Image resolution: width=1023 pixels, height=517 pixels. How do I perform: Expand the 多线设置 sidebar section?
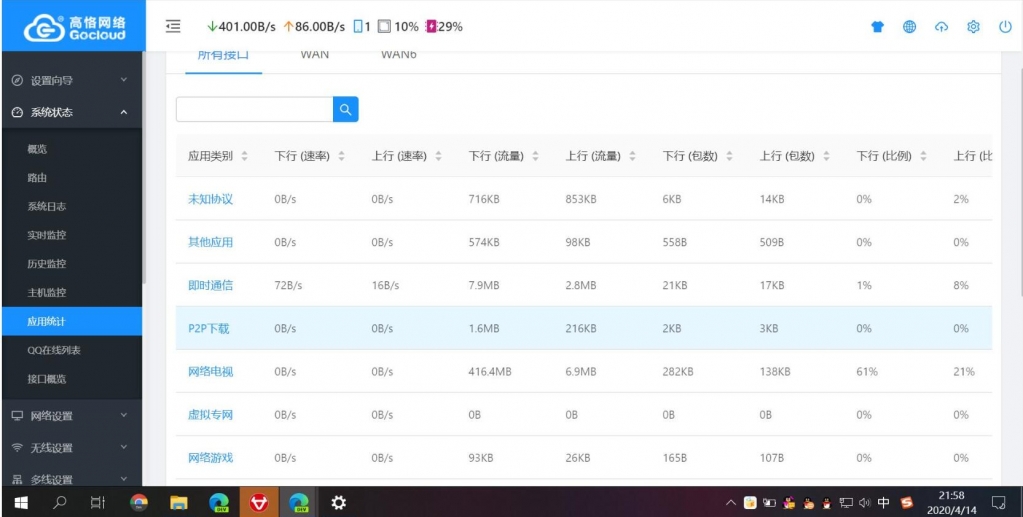[71, 479]
